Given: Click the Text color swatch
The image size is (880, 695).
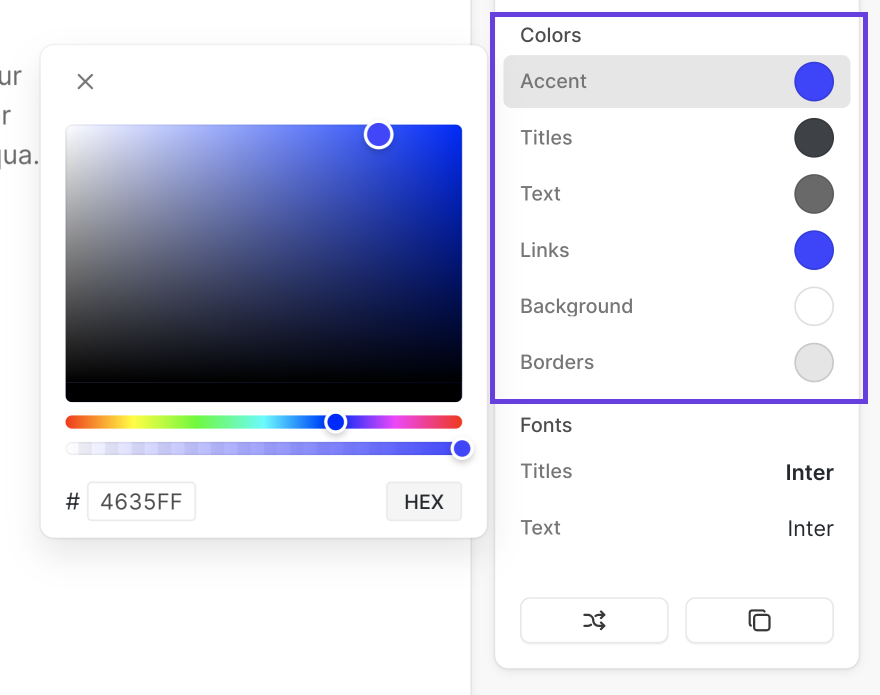Looking at the screenshot, I should [814, 194].
